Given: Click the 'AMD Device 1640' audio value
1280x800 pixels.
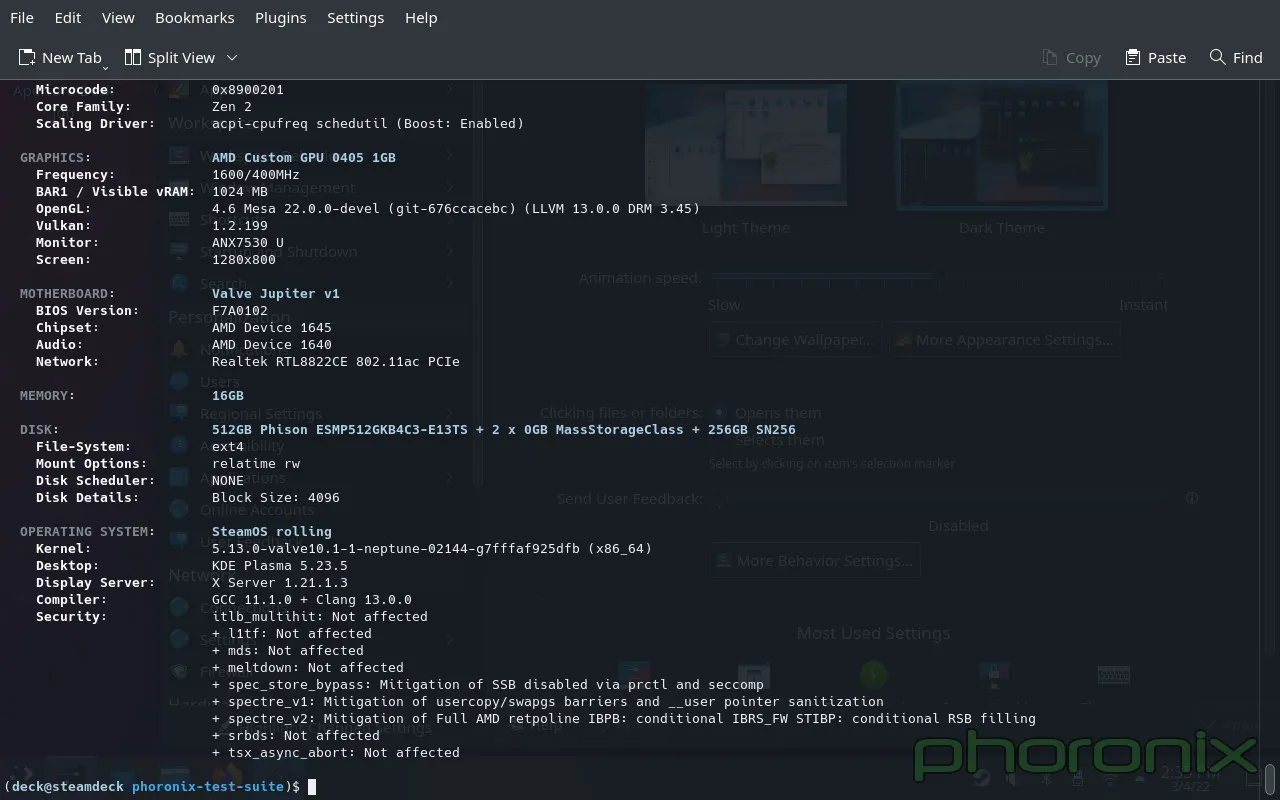Looking at the screenshot, I should pyautogui.click(x=272, y=345).
